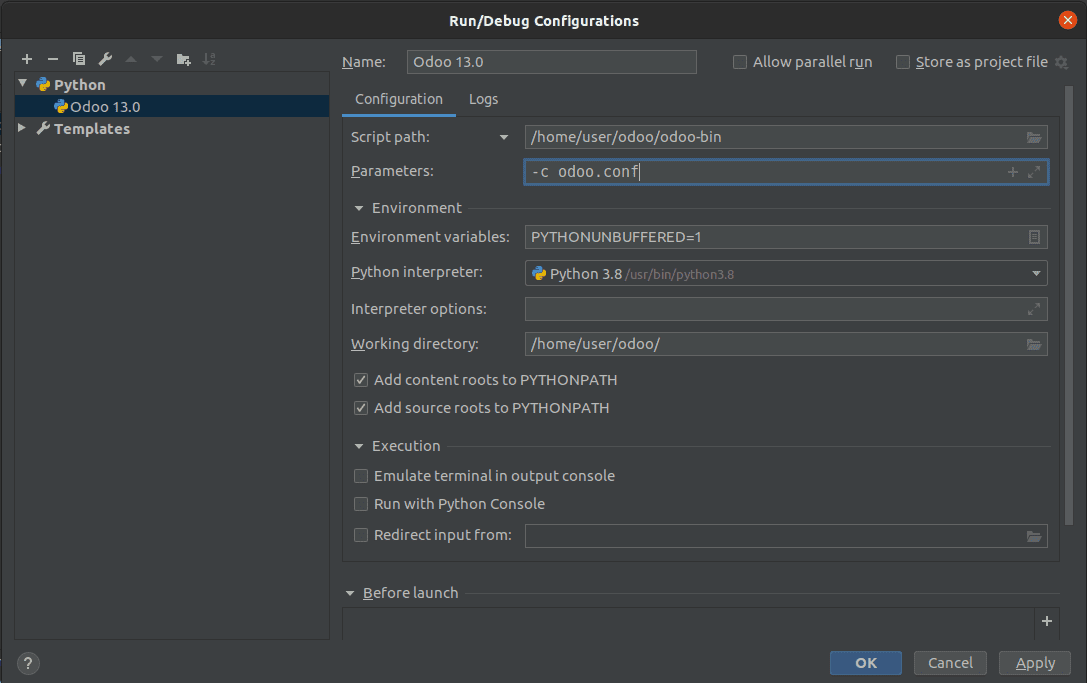Collapse the Python tree node
1087x683 pixels.
click(x=23, y=83)
